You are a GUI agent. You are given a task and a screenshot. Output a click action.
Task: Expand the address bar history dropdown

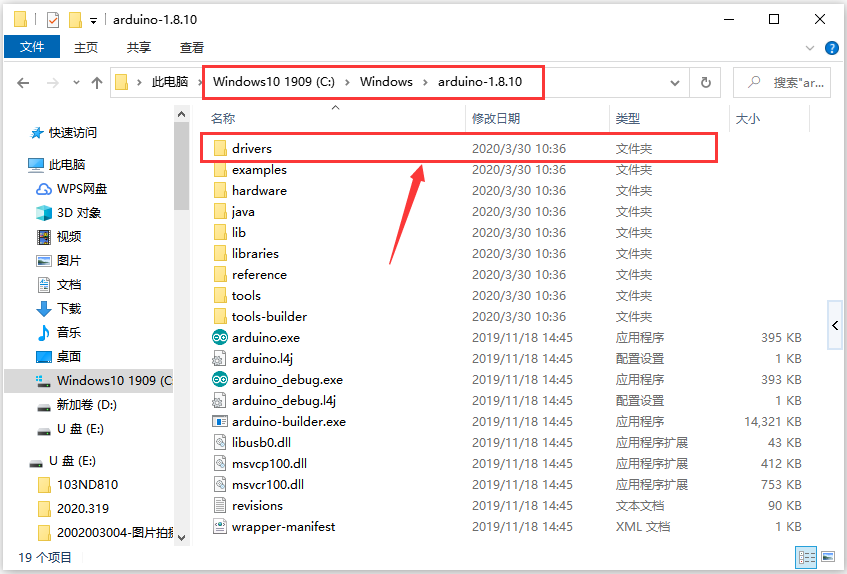(675, 83)
